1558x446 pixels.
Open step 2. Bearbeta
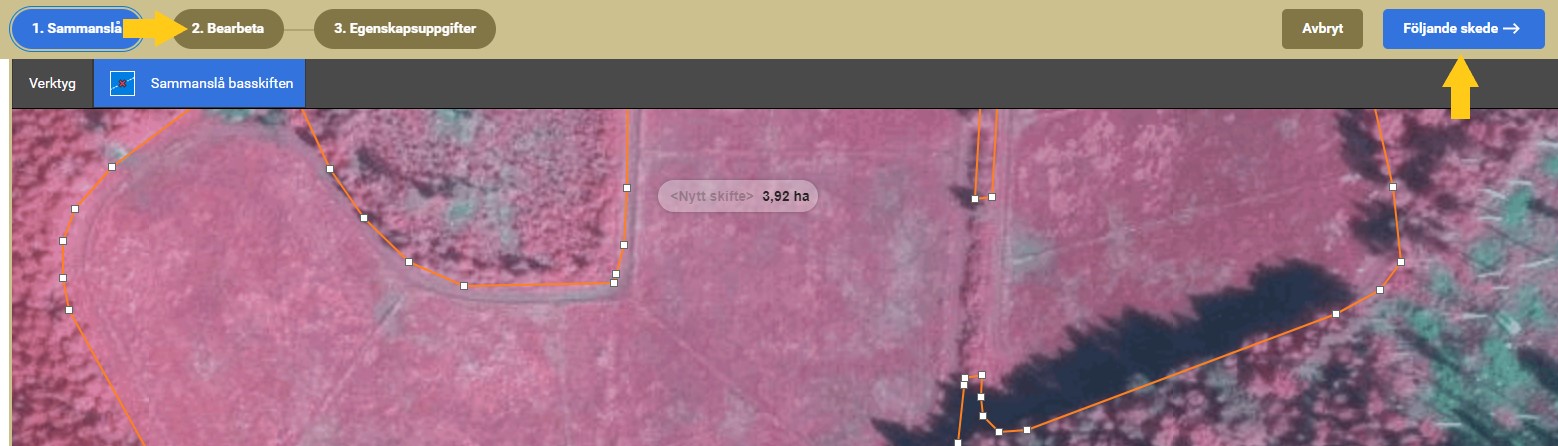pos(228,29)
